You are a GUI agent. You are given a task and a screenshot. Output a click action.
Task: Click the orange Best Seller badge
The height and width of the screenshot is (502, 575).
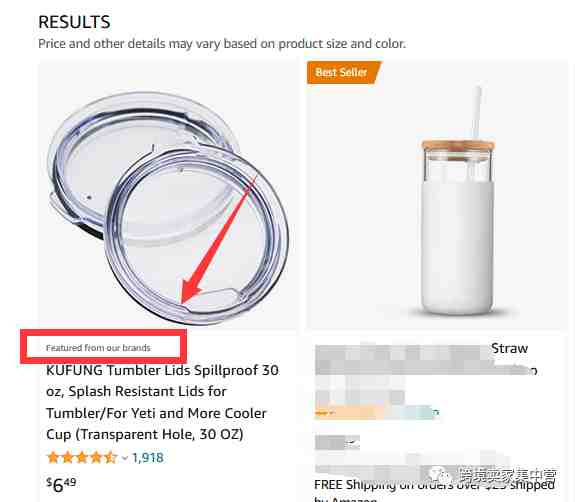click(x=343, y=73)
